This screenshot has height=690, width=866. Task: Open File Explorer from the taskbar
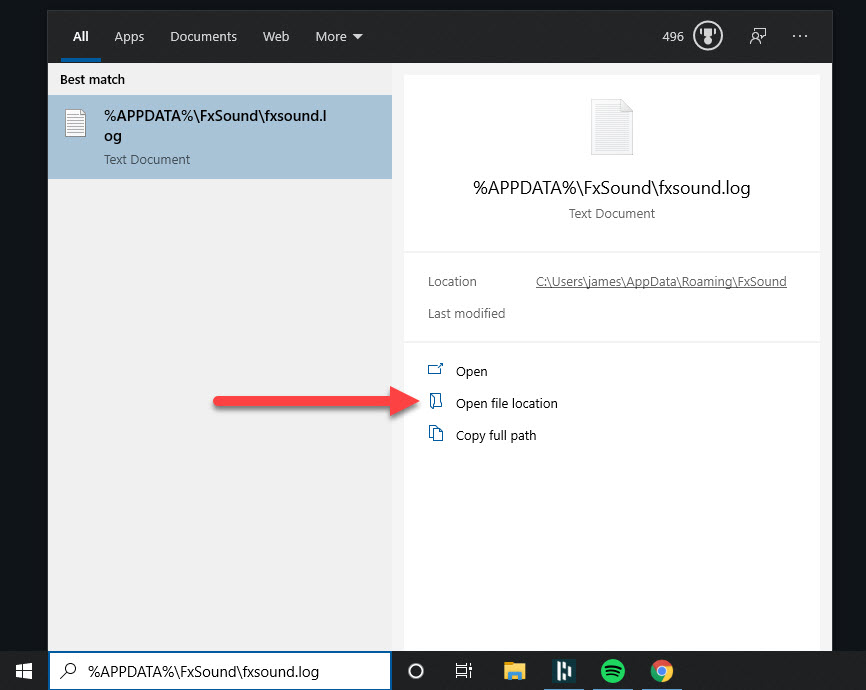[514, 670]
